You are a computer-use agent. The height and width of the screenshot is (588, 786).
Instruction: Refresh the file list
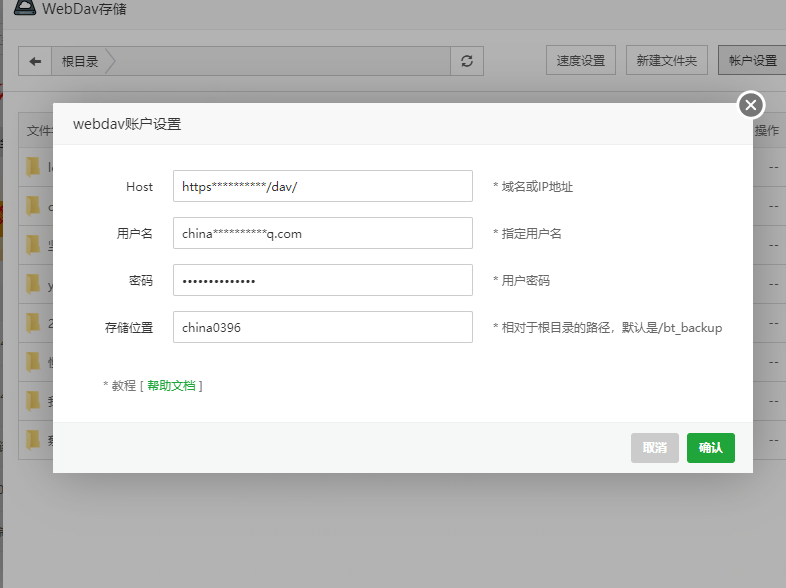(466, 61)
